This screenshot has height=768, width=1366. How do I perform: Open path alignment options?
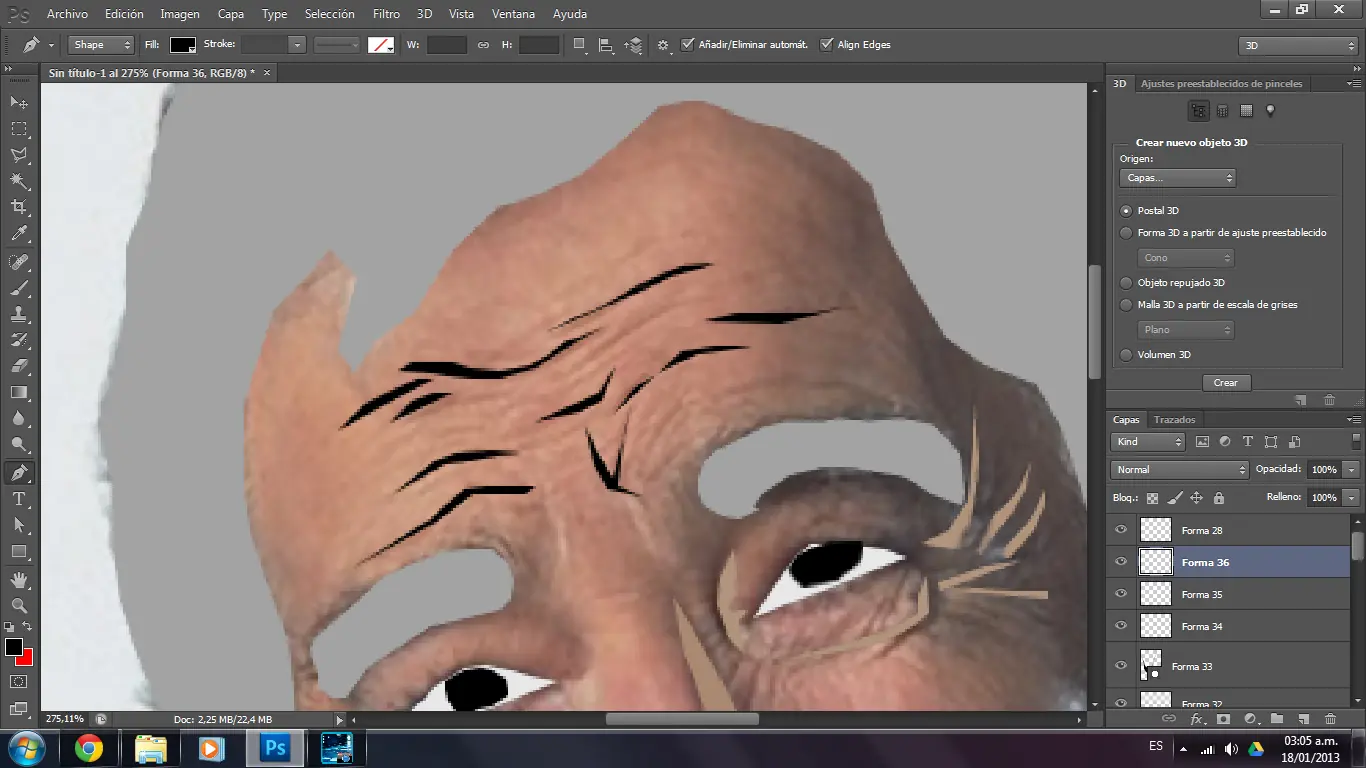point(606,45)
